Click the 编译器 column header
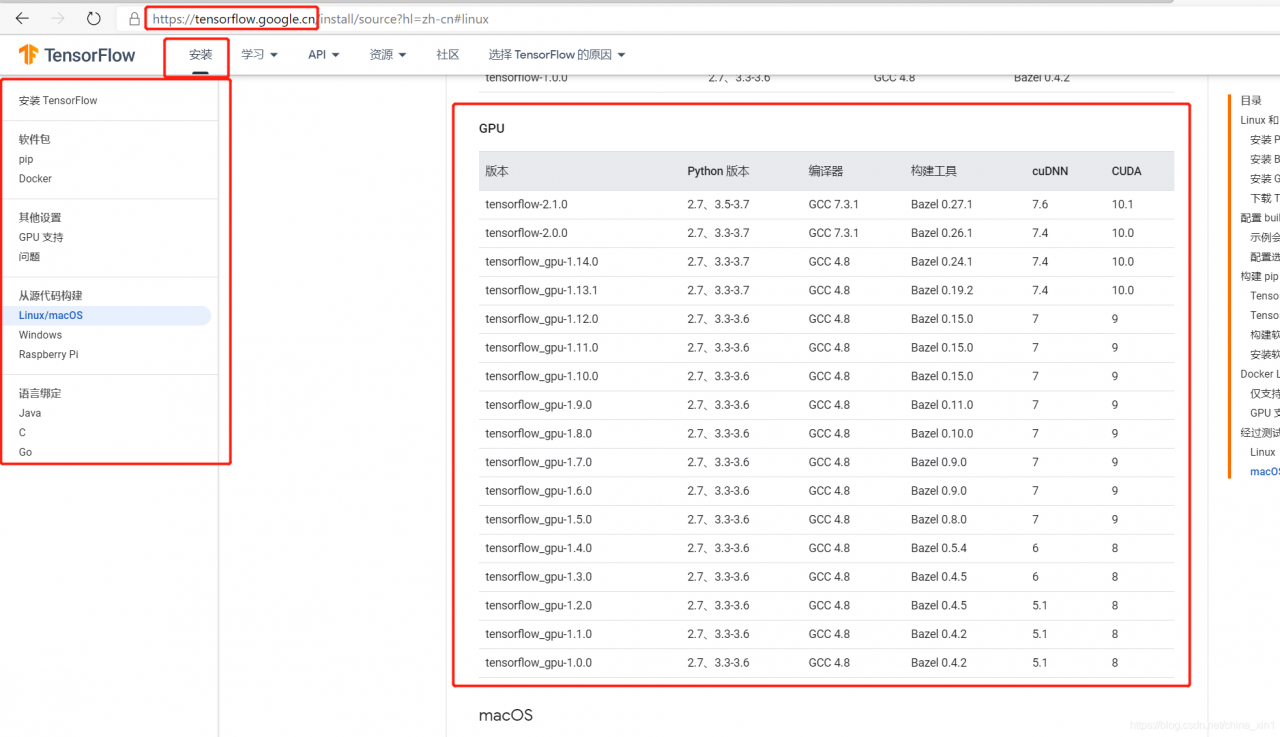 pyautogui.click(x=826, y=171)
